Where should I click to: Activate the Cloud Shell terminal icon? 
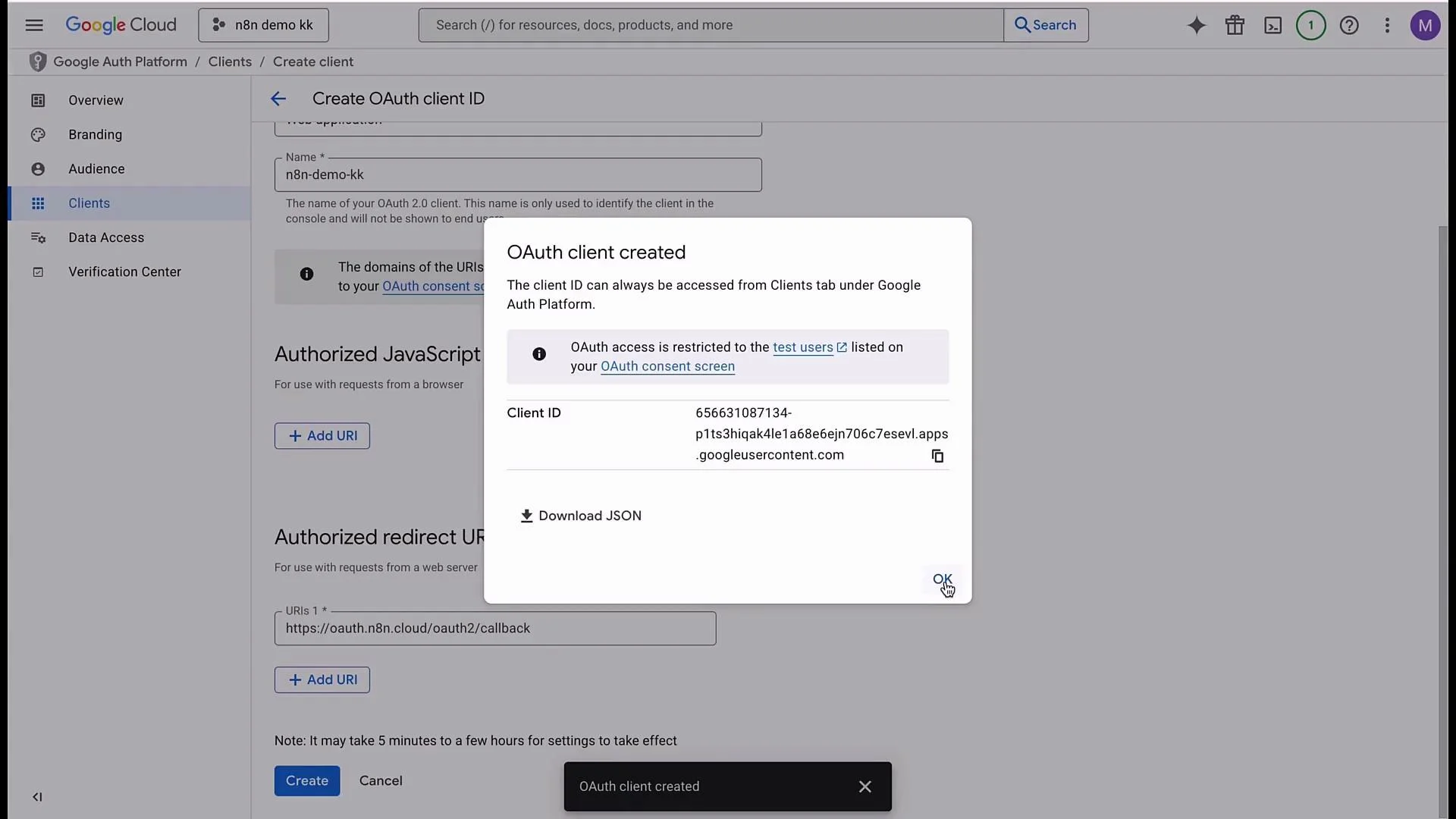pos(1272,25)
